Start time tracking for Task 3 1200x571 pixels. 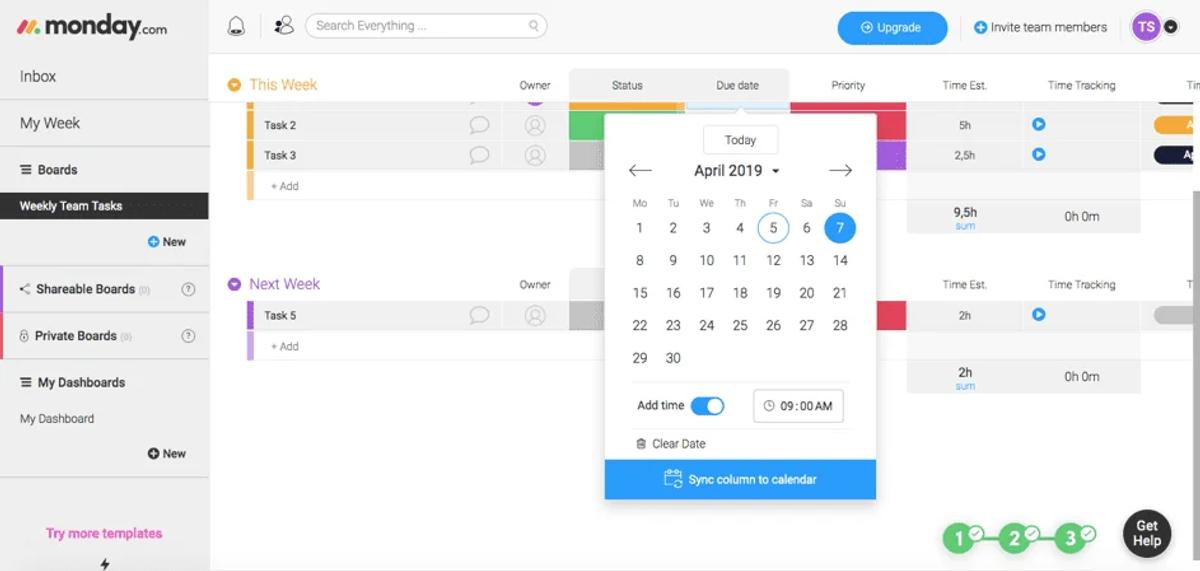point(1038,155)
